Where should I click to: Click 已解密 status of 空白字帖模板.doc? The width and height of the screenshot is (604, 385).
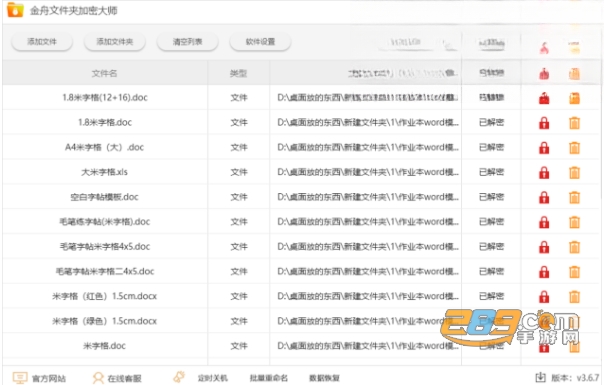coord(492,197)
